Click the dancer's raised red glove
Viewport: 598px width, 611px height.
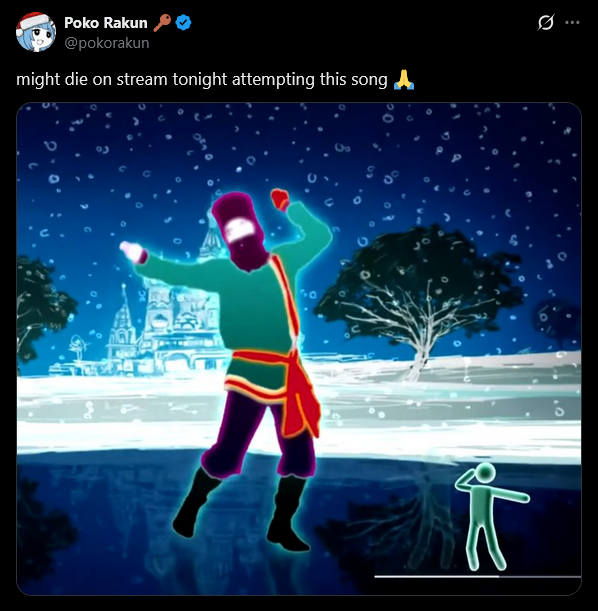pyautogui.click(x=280, y=199)
